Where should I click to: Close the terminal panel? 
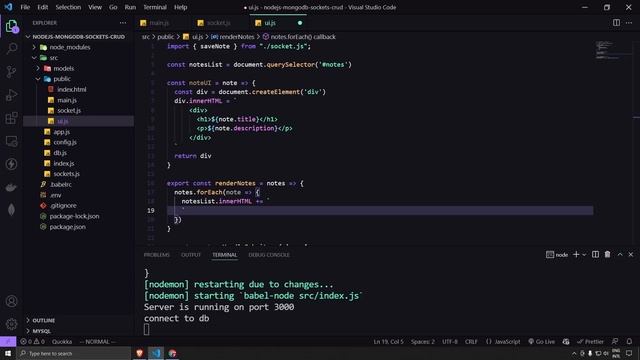(x=631, y=254)
